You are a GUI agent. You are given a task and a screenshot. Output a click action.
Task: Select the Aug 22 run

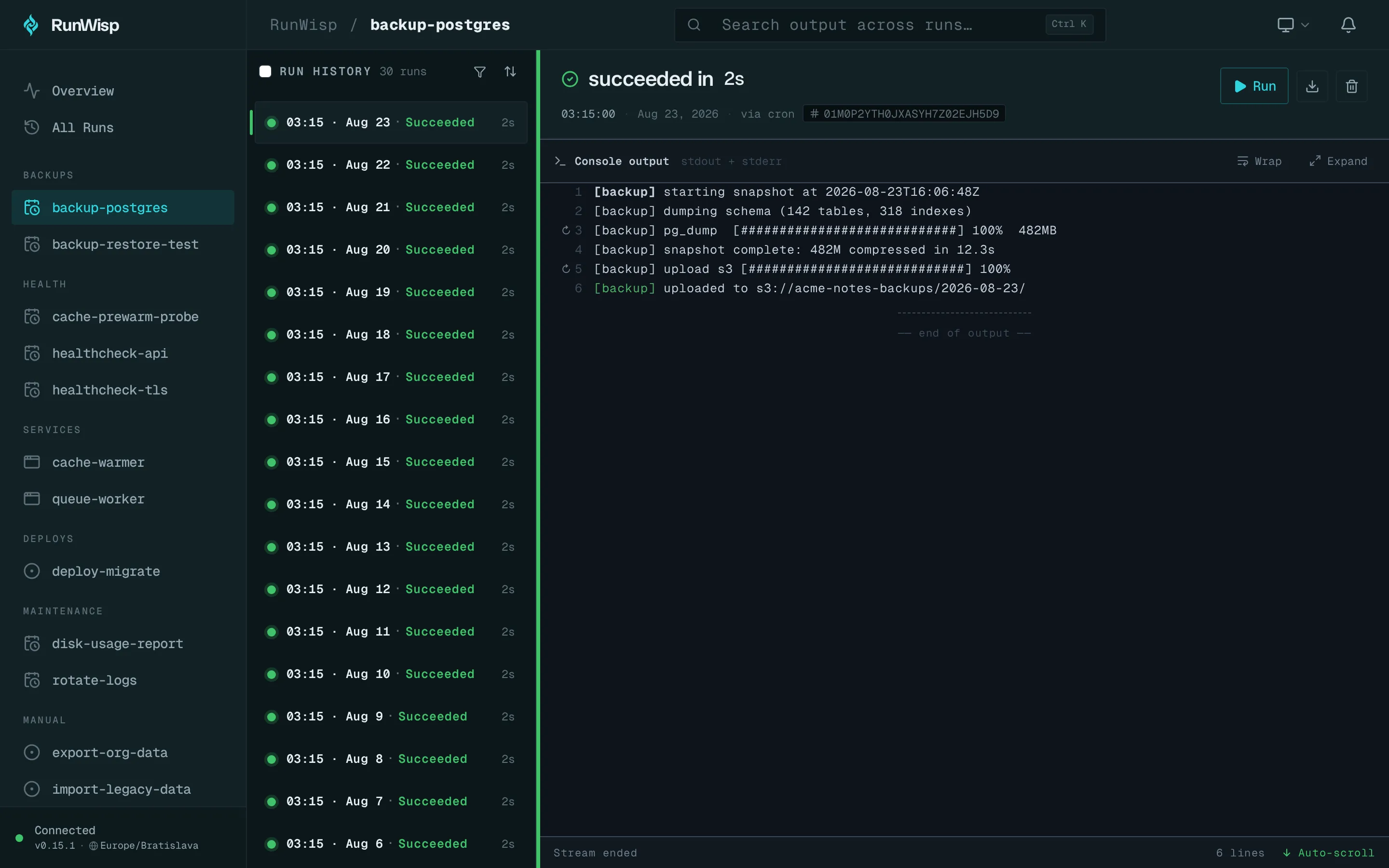pyautogui.click(x=391, y=165)
